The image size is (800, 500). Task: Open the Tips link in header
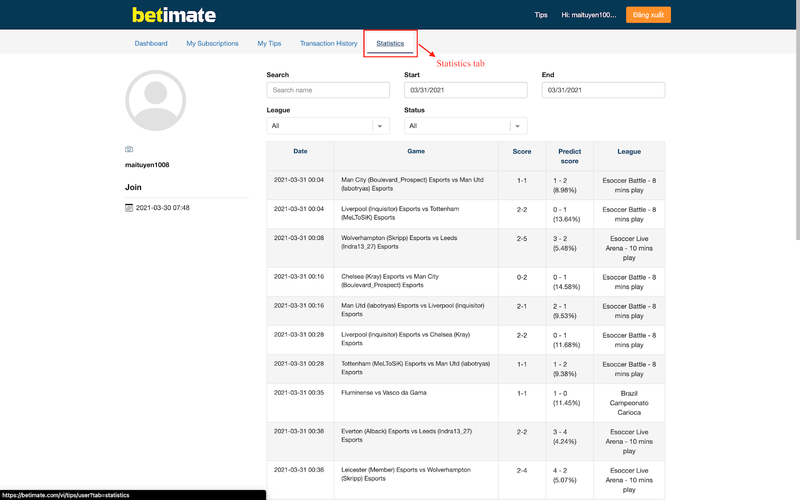click(x=541, y=16)
